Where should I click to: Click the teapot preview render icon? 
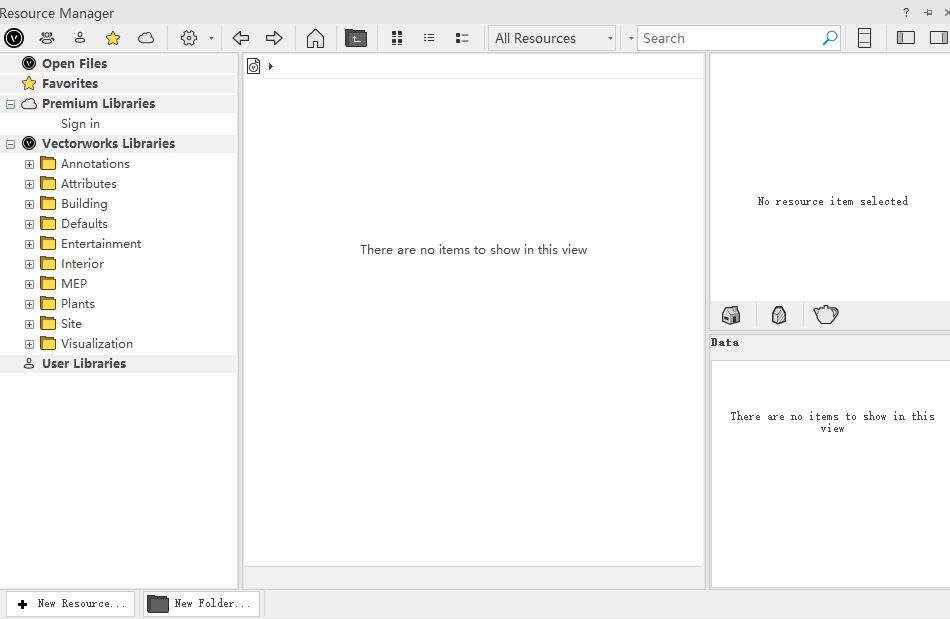826,315
